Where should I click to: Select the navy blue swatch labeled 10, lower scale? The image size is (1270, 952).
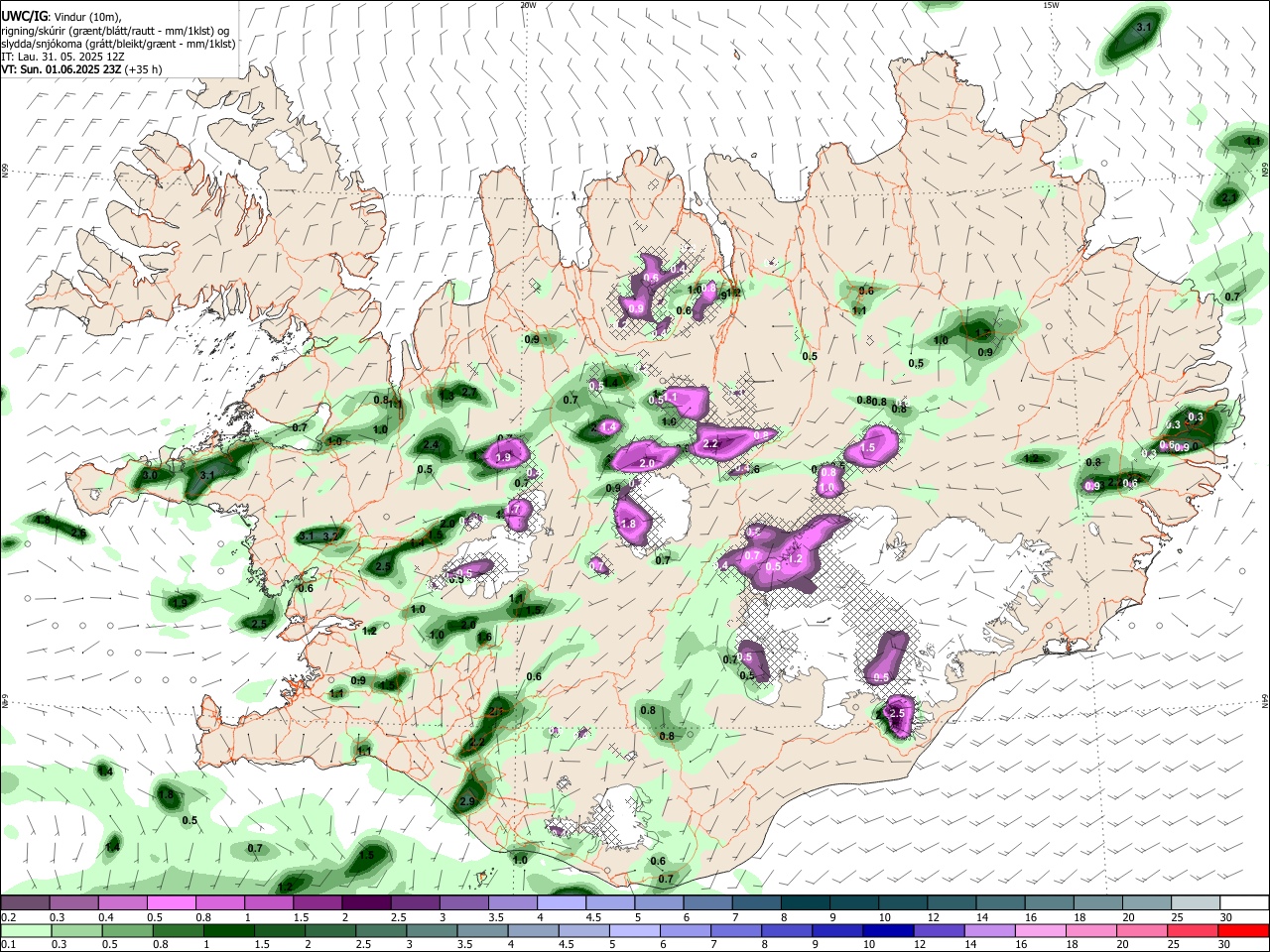(888, 930)
